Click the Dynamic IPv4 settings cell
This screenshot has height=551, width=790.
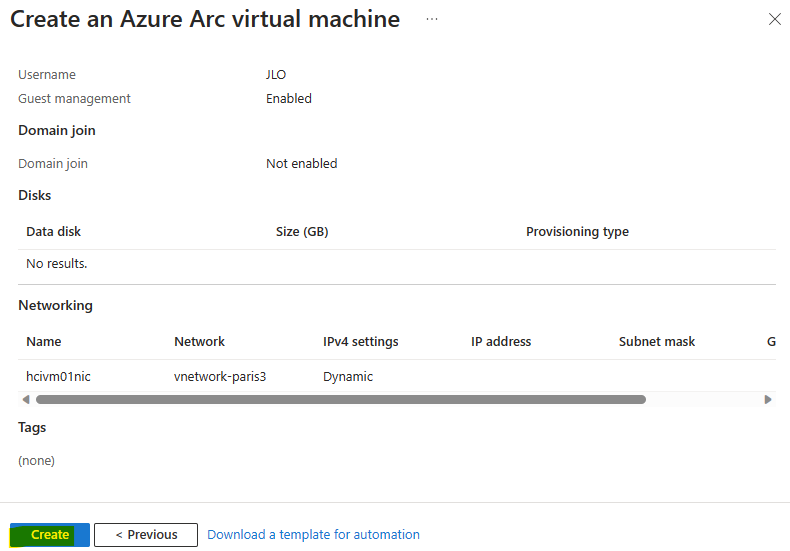[x=348, y=376]
